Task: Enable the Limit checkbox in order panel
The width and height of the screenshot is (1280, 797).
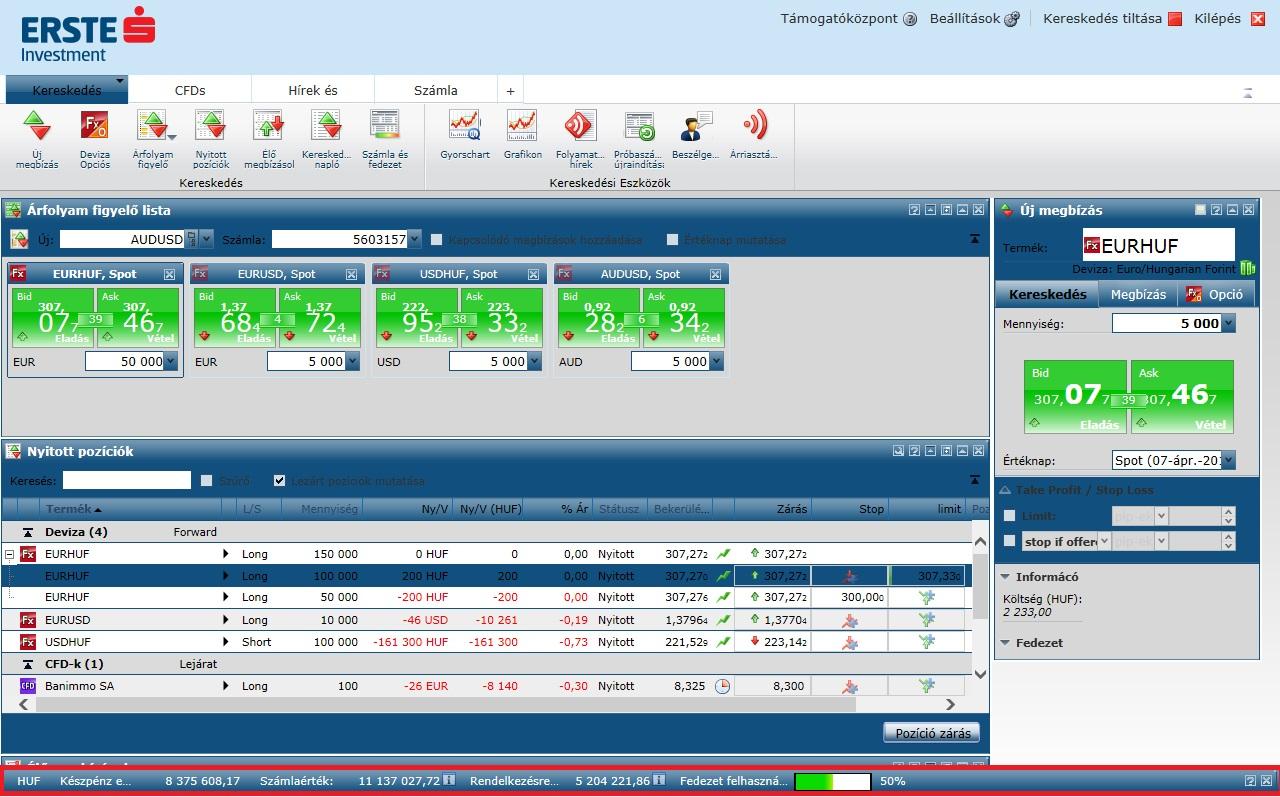Action: (x=1009, y=516)
